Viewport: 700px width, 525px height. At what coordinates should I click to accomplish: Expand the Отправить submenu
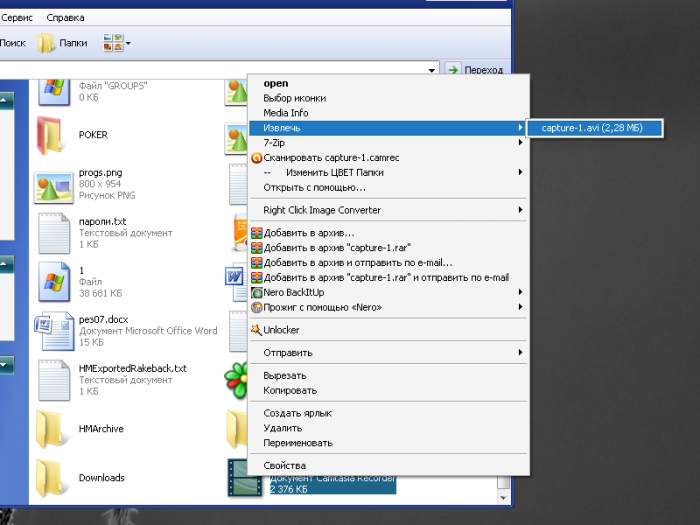pos(388,353)
